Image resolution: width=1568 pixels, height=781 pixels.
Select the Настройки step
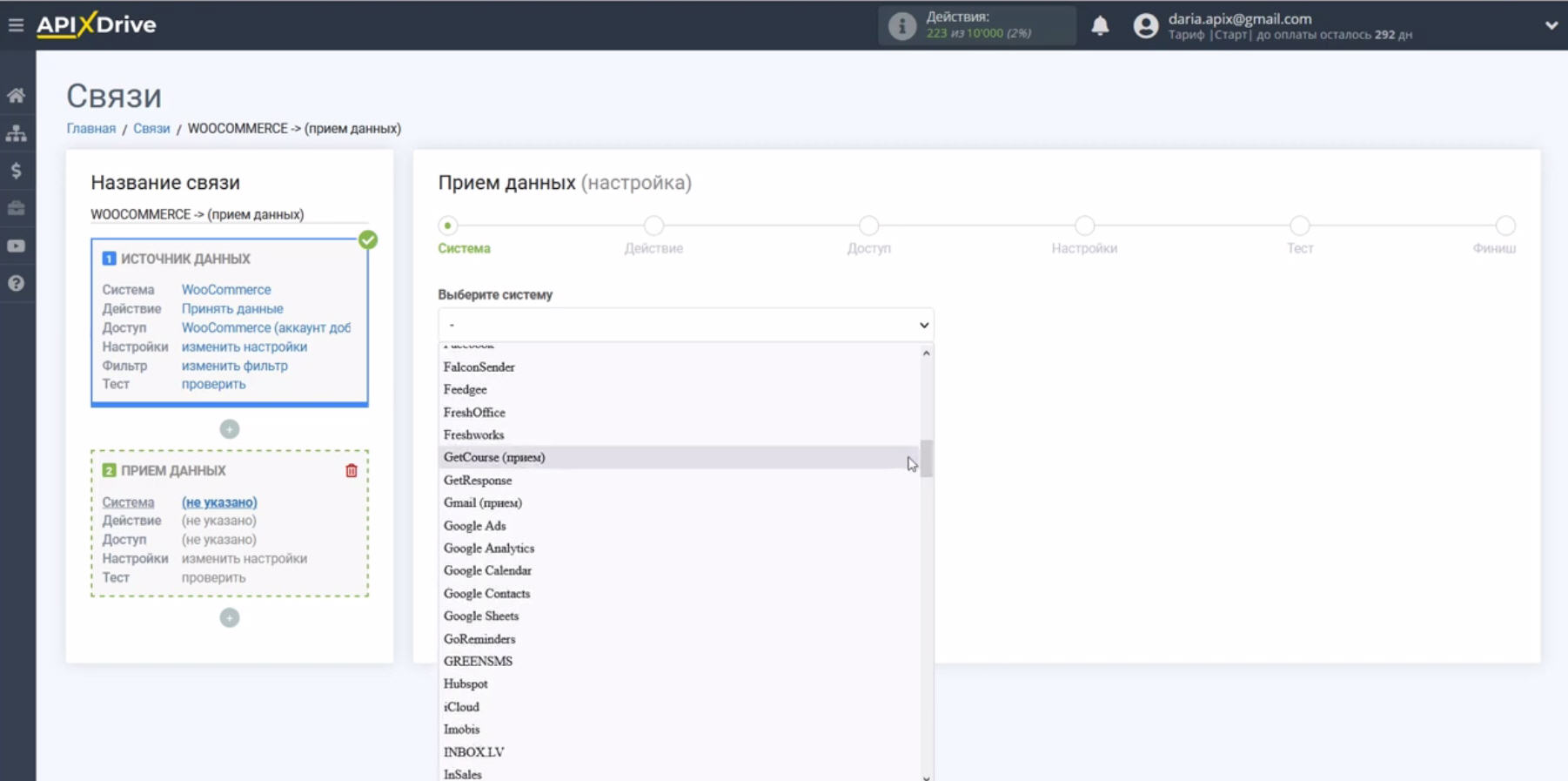1084,226
